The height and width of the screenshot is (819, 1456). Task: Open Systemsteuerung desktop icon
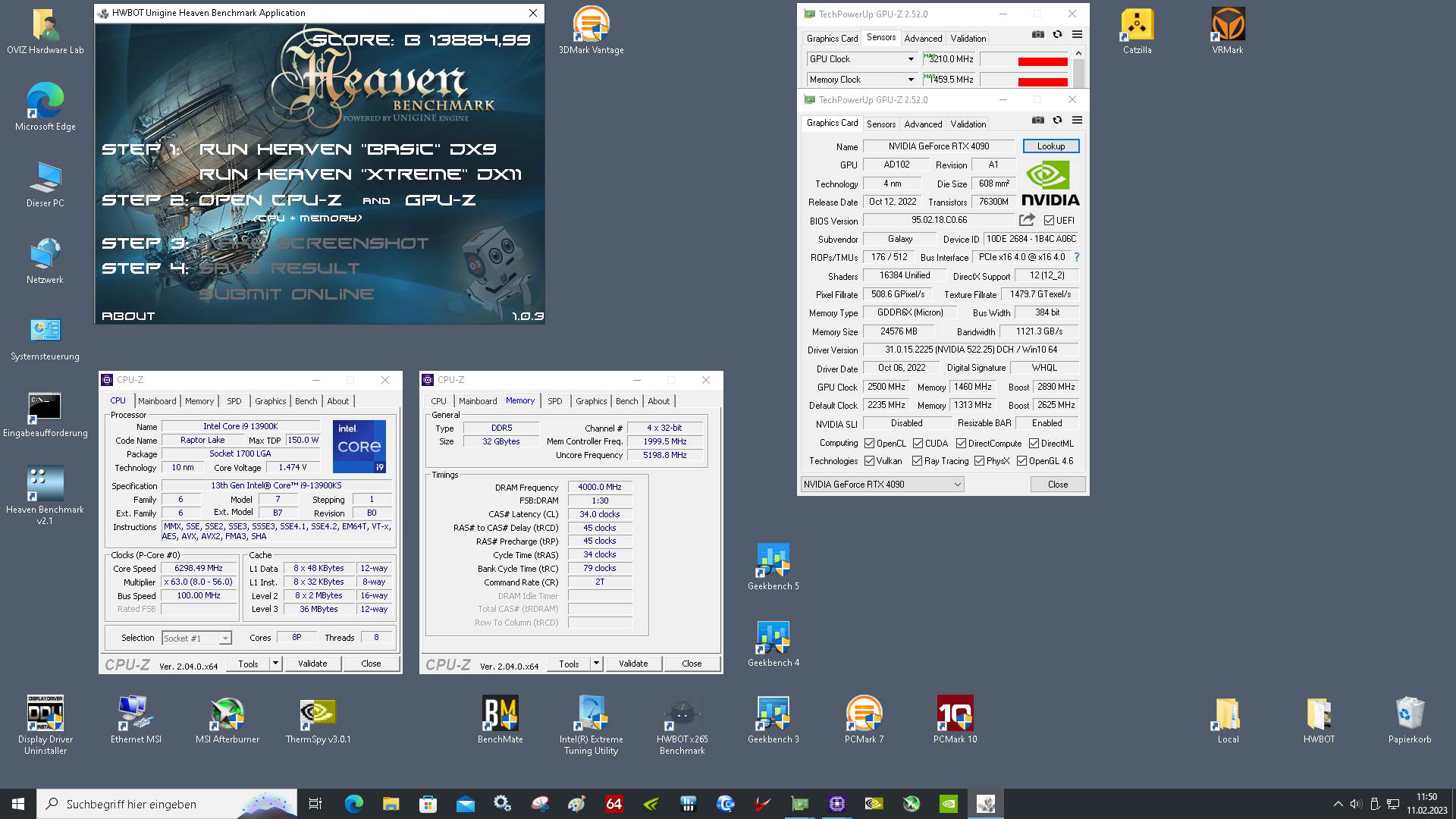45,337
